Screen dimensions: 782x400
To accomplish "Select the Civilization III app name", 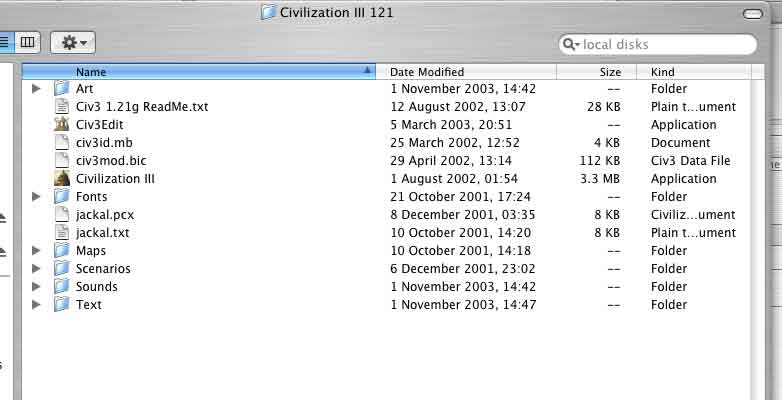I will [115, 178].
